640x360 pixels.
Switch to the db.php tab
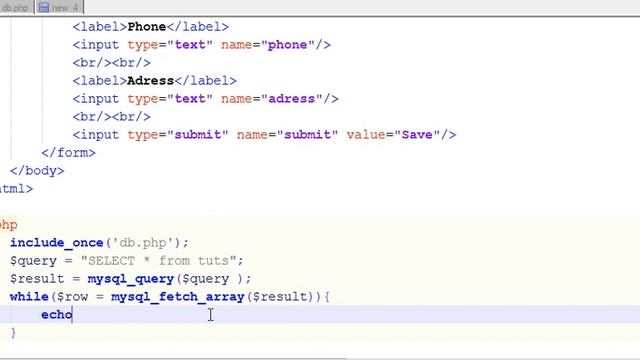[16, 7]
